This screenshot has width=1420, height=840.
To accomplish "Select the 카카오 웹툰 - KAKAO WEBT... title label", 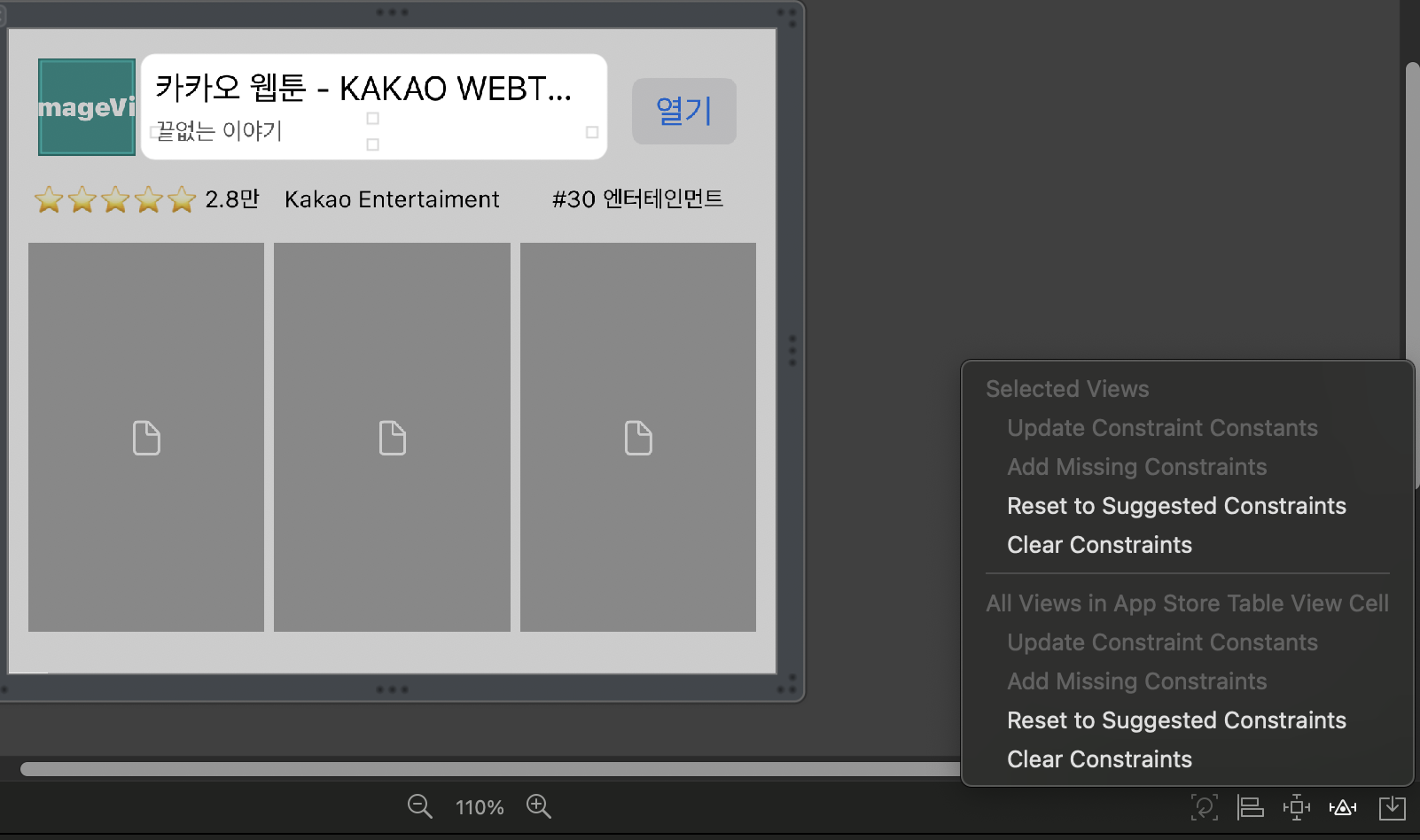I will click(363, 89).
